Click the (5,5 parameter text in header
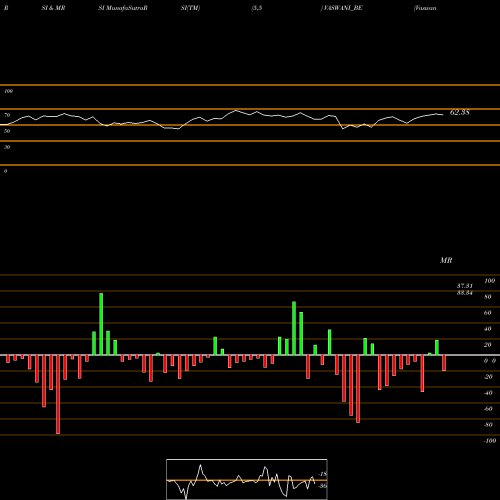The width and height of the screenshot is (500, 500). click(257, 8)
